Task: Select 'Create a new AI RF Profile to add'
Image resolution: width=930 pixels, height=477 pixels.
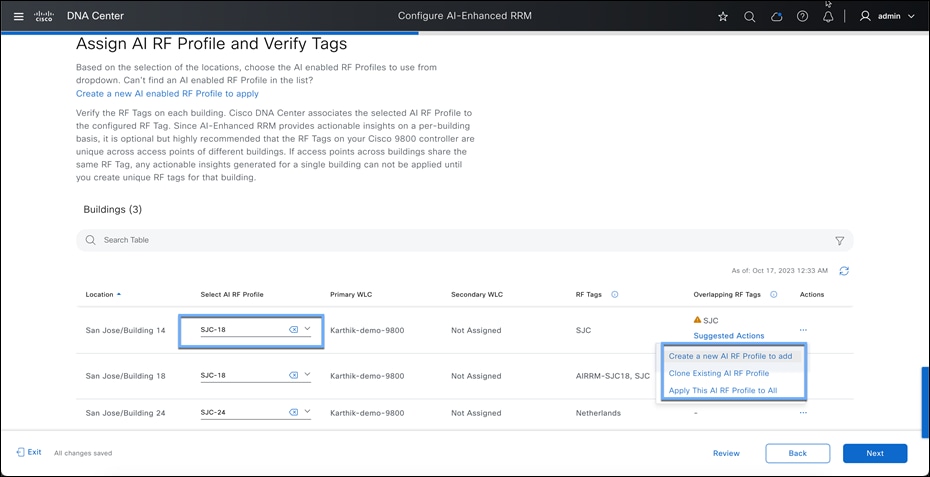Action: pos(730,357)
